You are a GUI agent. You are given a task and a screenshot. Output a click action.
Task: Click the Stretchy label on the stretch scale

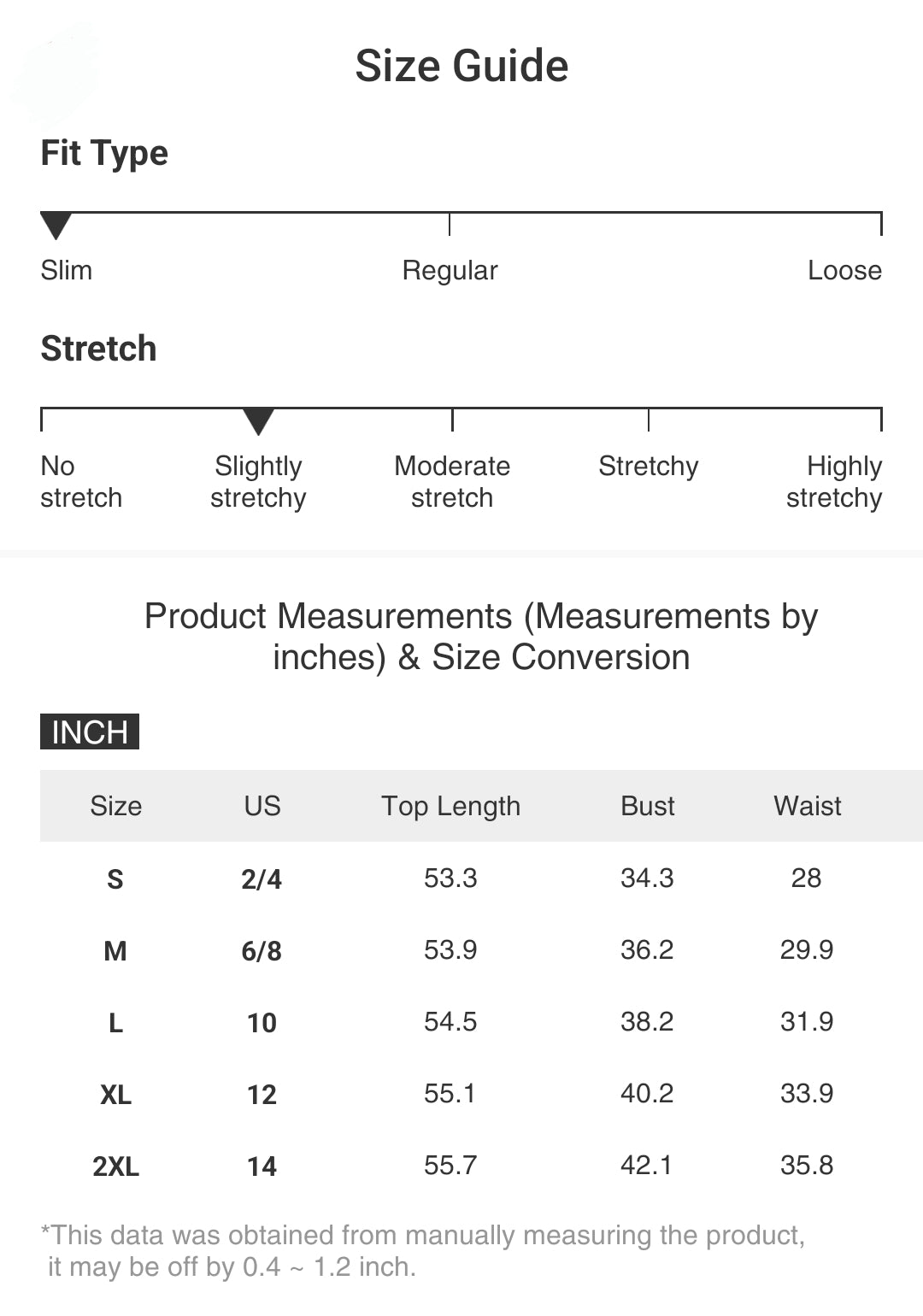[648, 467]
